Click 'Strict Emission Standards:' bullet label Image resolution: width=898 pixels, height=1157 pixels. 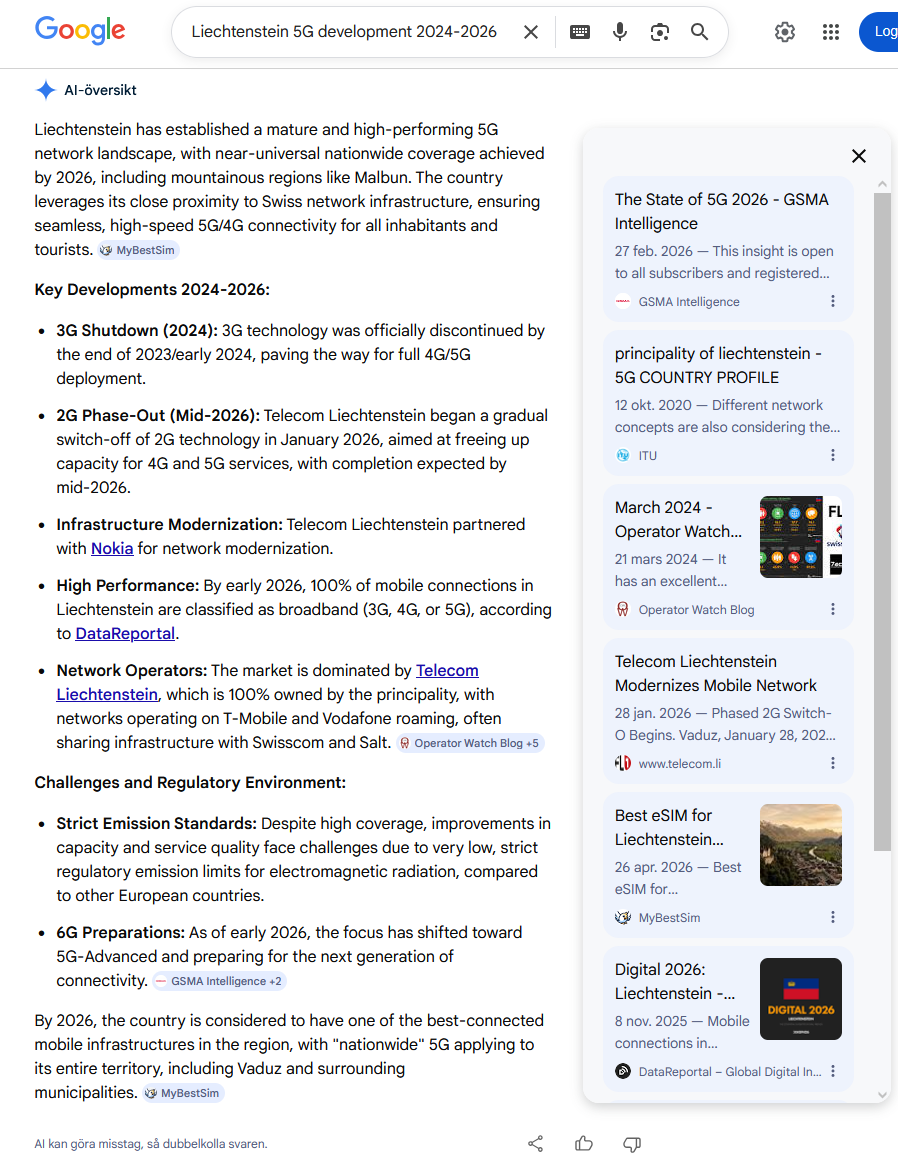click(156, 823)
